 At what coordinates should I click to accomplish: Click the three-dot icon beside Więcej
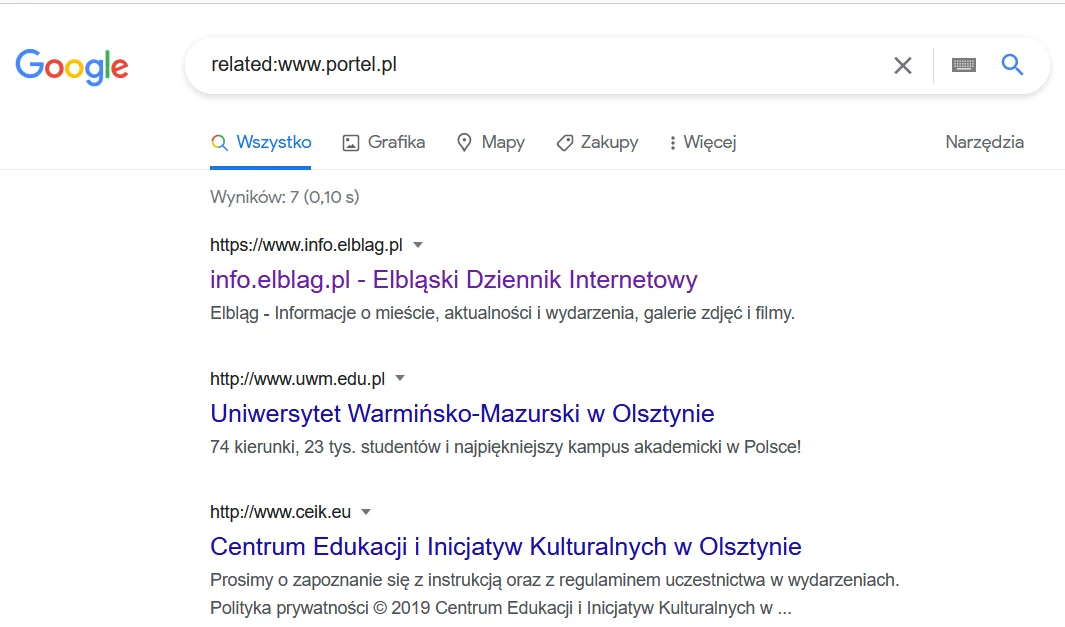coord(672,143)
